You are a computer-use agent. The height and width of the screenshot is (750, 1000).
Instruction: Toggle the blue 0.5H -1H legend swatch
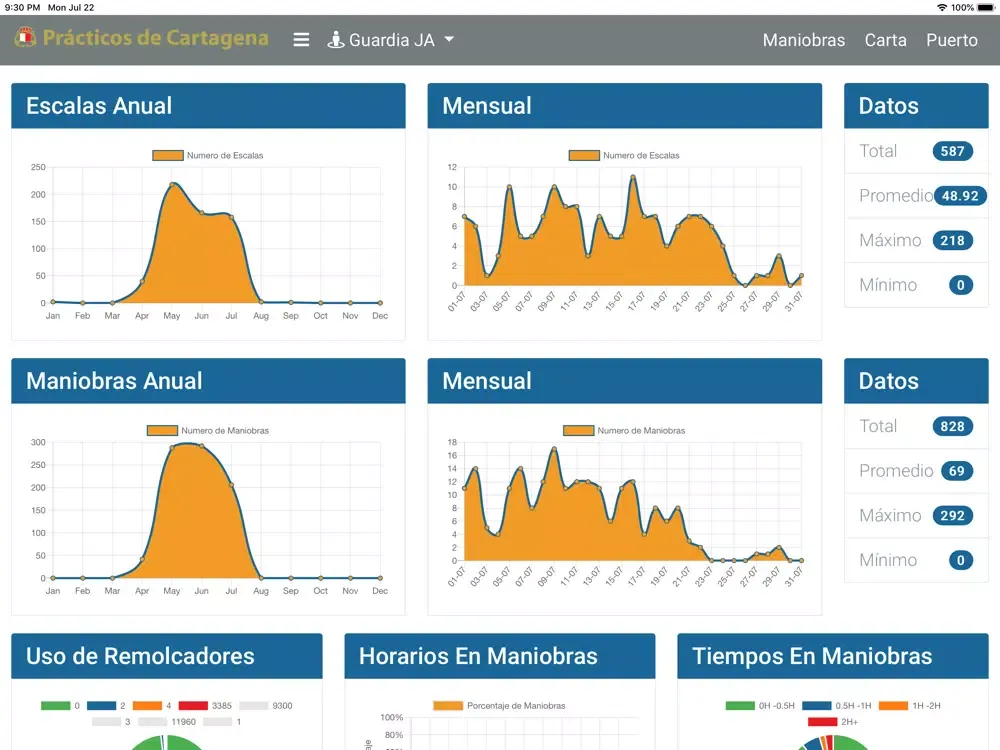[817, 706]
